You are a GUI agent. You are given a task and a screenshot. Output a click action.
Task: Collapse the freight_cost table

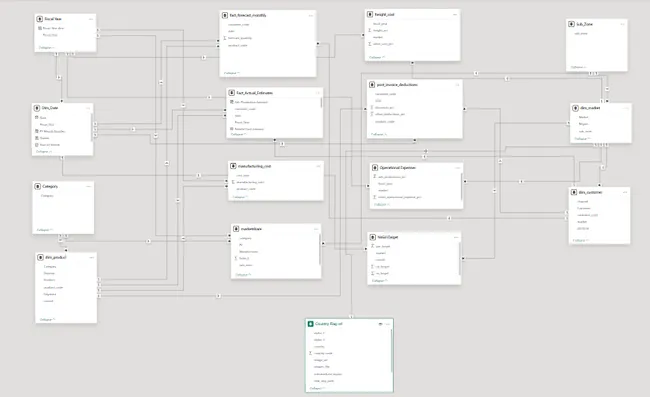377,57
